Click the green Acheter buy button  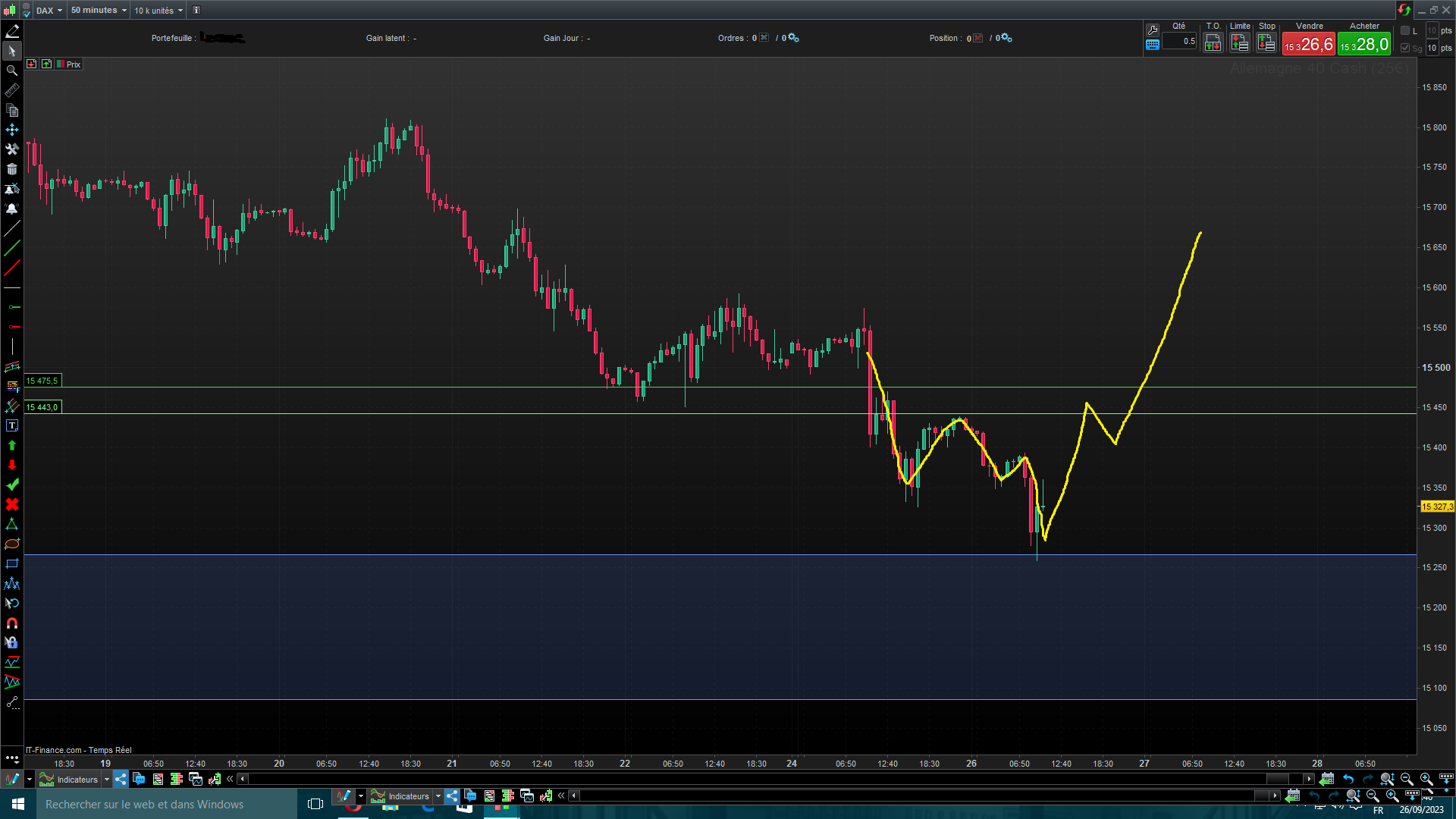1364,44
